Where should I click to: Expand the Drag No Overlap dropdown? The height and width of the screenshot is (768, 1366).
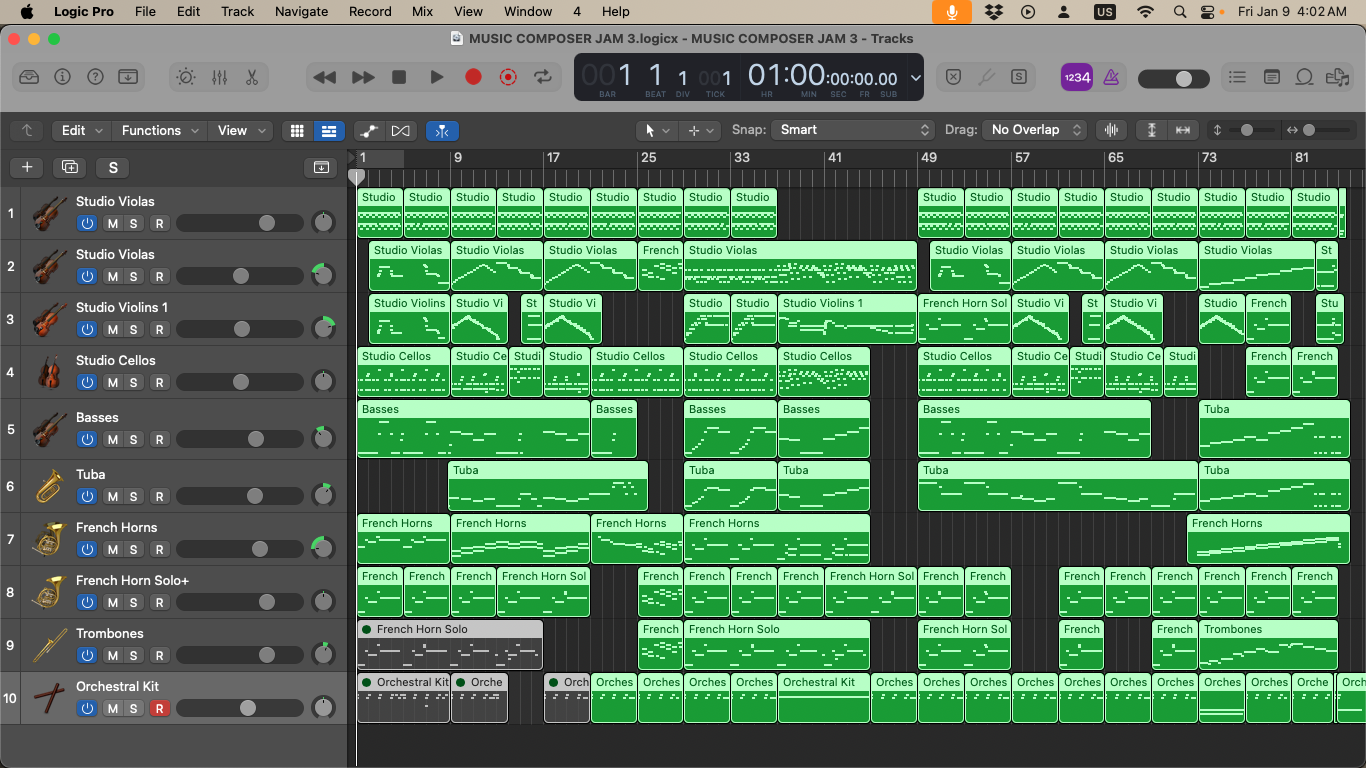[x=1034, y=130]
